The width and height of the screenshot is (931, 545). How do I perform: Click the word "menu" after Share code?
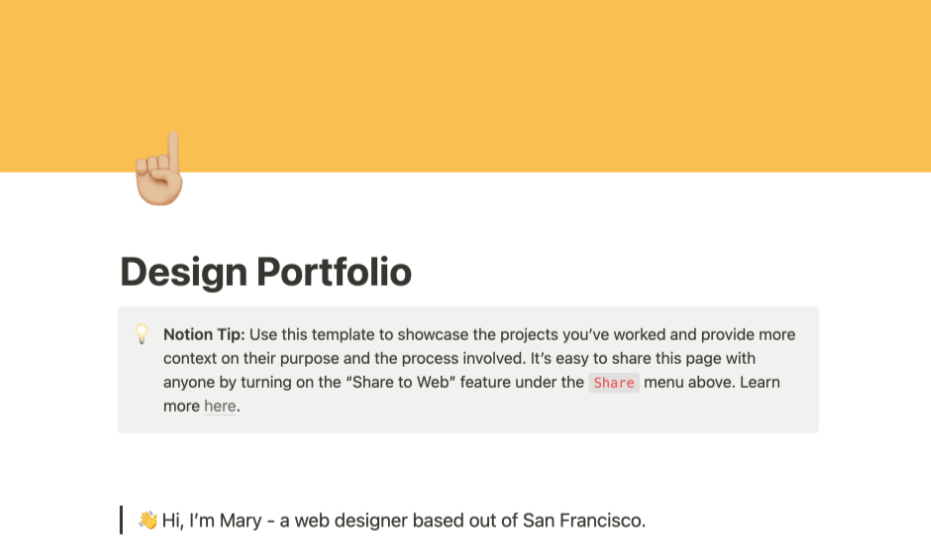click(665, 382)
